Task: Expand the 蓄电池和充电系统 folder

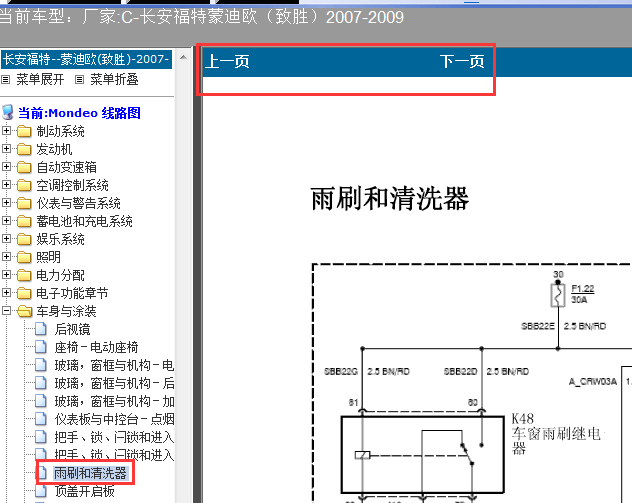Action: pos(6,220)
